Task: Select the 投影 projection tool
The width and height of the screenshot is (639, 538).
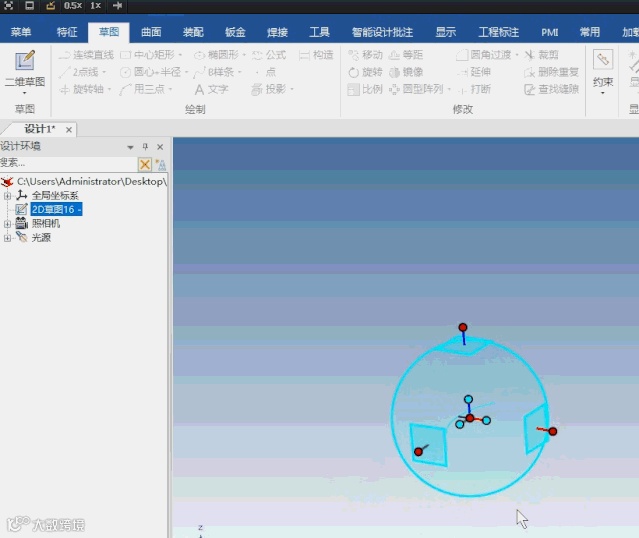Action: (x=269, y=89)
